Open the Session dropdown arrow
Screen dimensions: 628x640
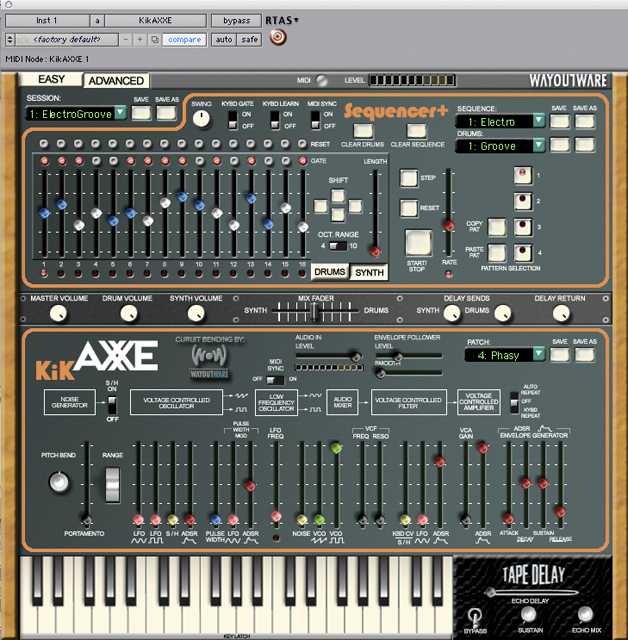pyautogui.click(x=120, y=112)
